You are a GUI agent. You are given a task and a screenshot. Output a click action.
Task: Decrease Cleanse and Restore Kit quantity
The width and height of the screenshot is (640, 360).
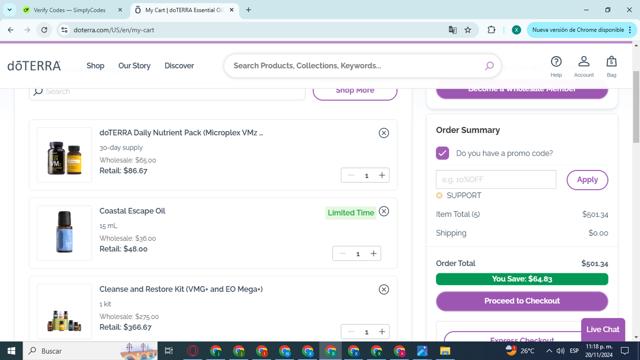click(x=351, y=331)
